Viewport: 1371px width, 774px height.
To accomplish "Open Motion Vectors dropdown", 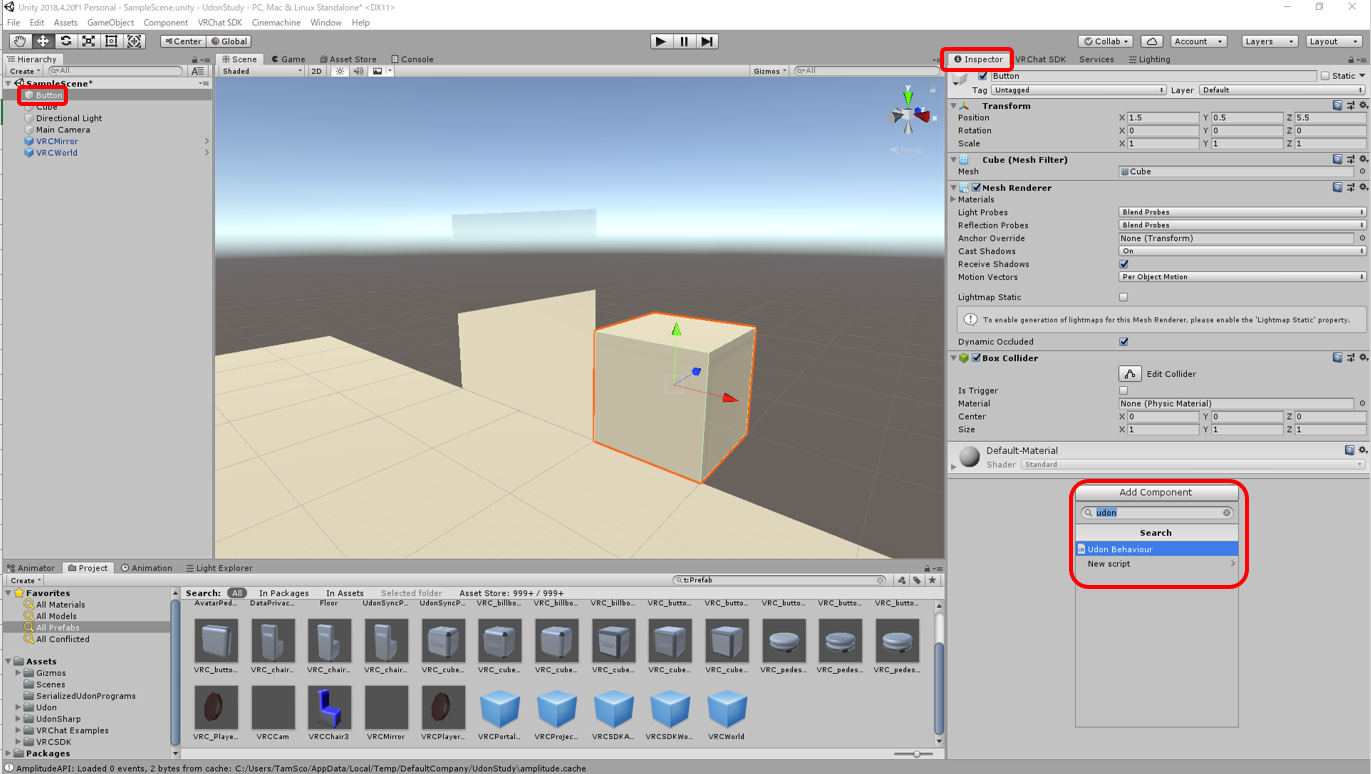I will coord(1242,277).
